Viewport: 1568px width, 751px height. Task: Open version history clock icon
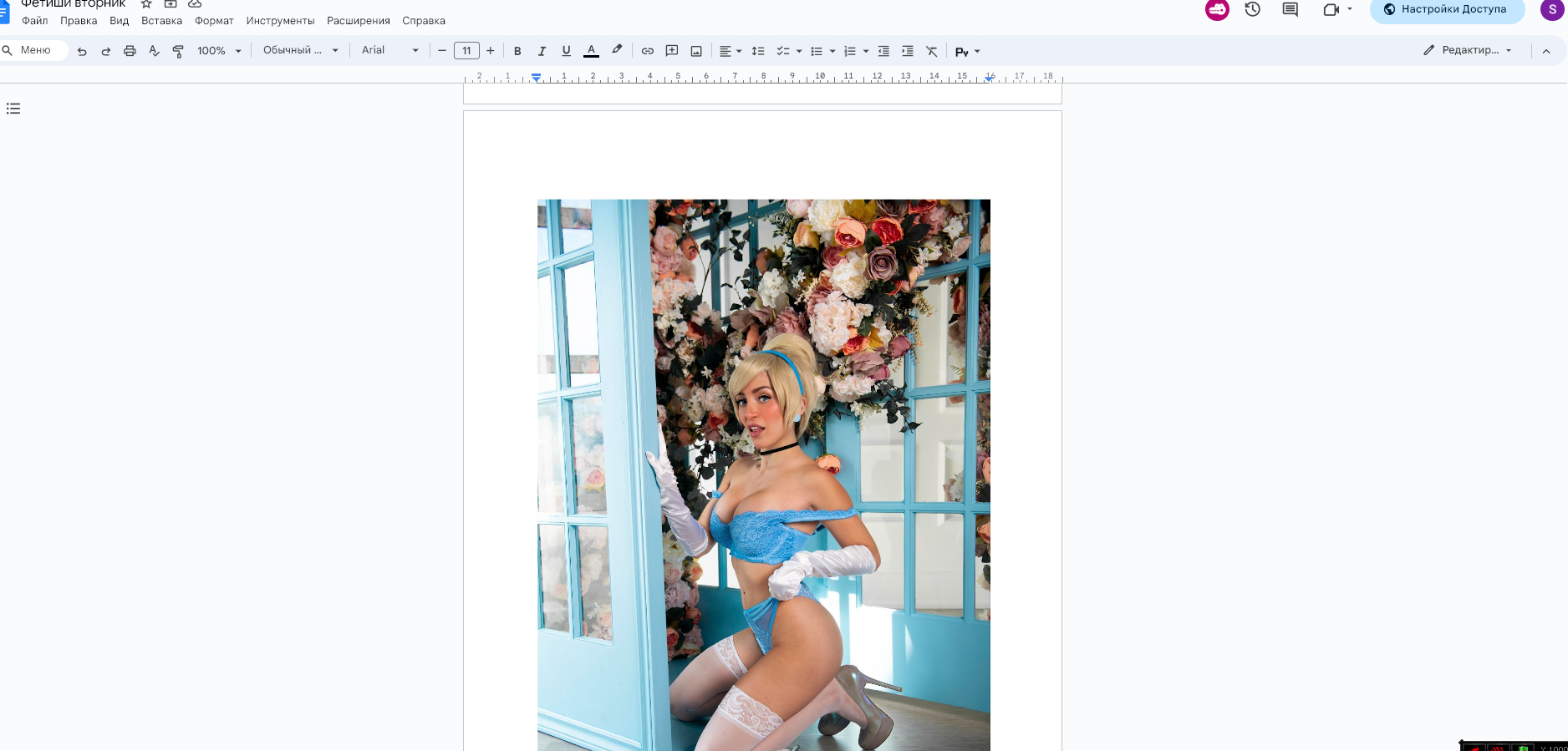1252,10
